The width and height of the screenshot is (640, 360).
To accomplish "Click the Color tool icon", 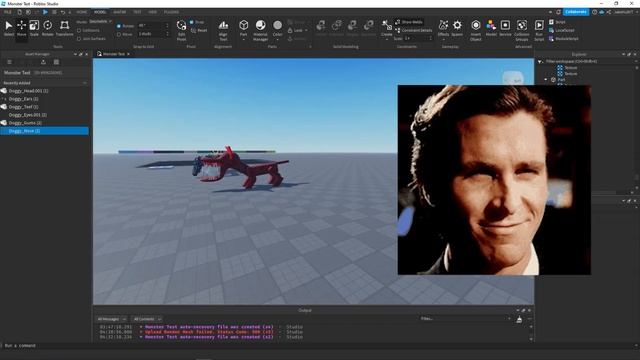I will tap(278, 25).
